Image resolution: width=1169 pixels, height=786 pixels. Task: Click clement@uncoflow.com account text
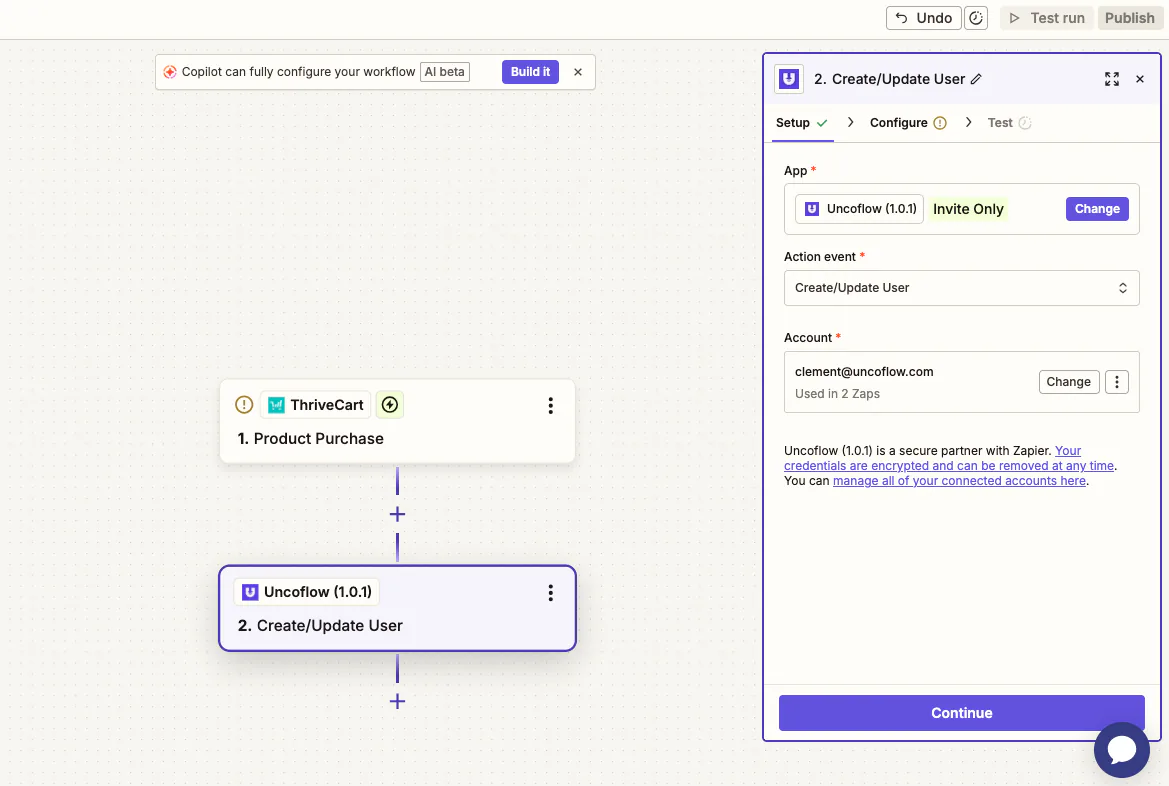point(863,371)
